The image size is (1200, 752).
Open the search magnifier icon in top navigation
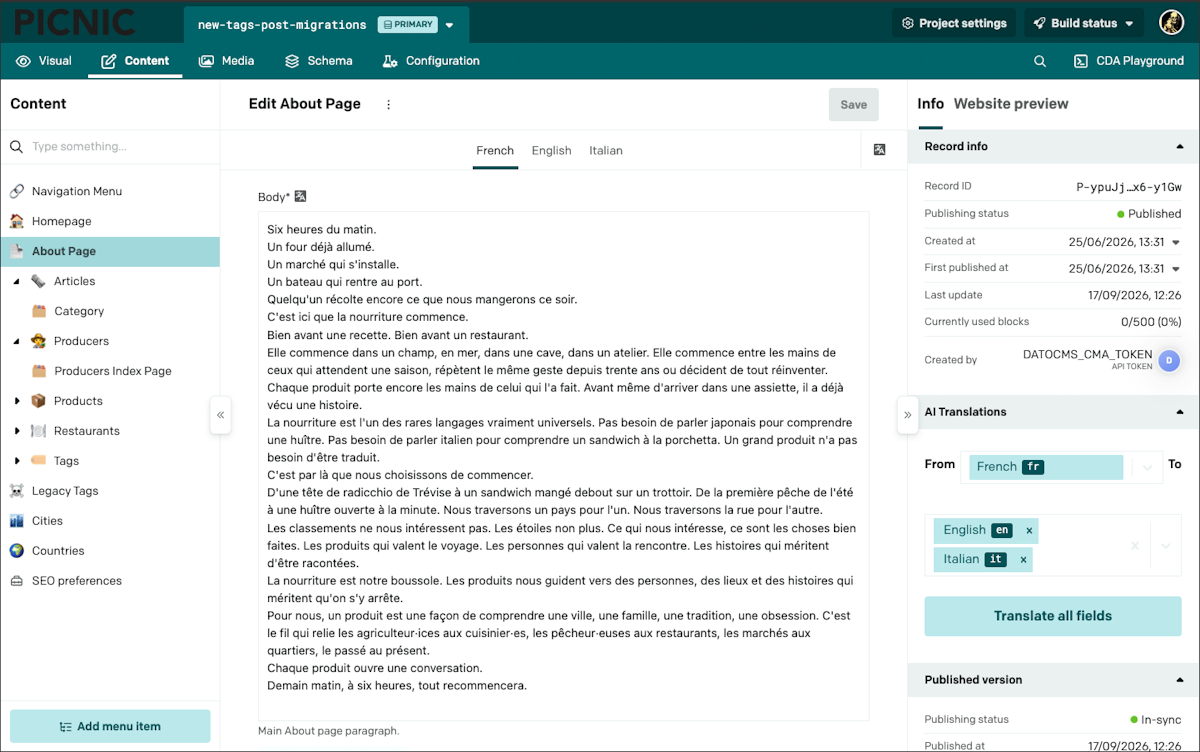(x=1040, y=61)
